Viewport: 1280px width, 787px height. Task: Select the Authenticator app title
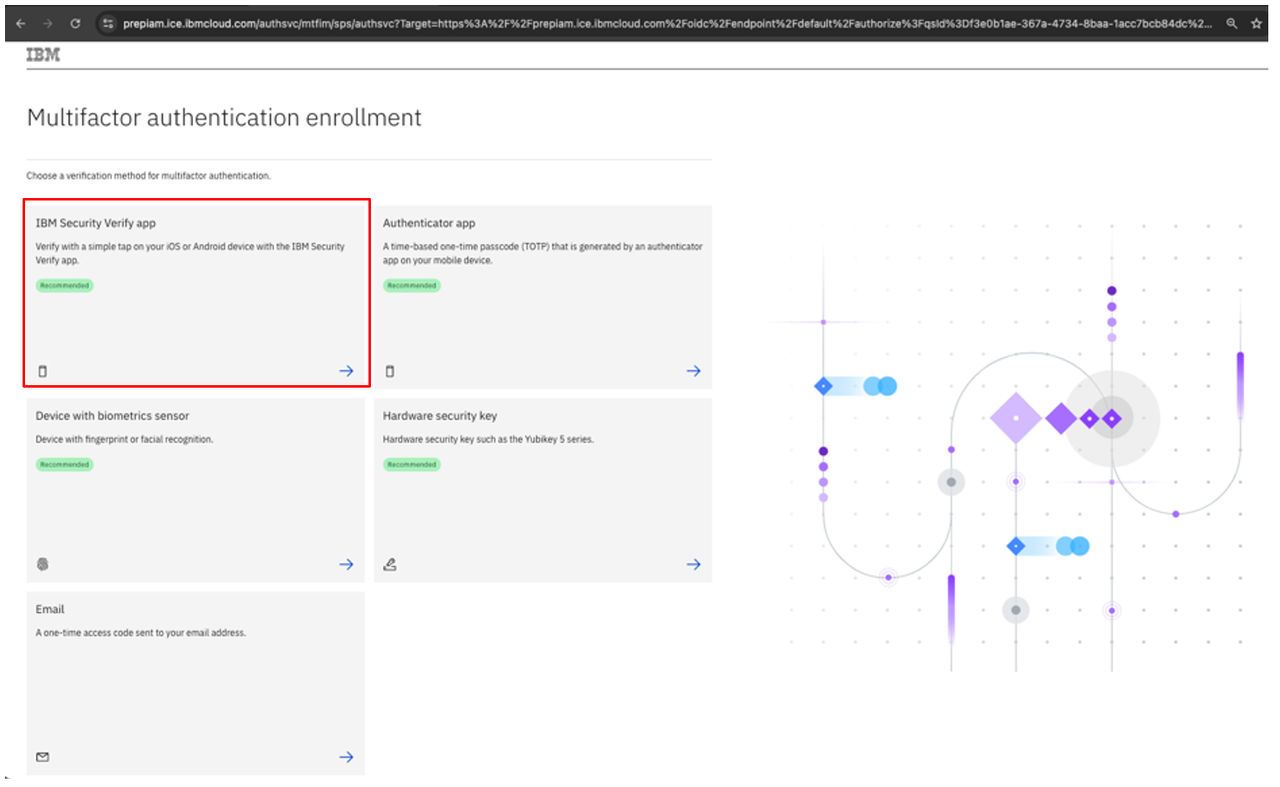click(x=429, y=223)
